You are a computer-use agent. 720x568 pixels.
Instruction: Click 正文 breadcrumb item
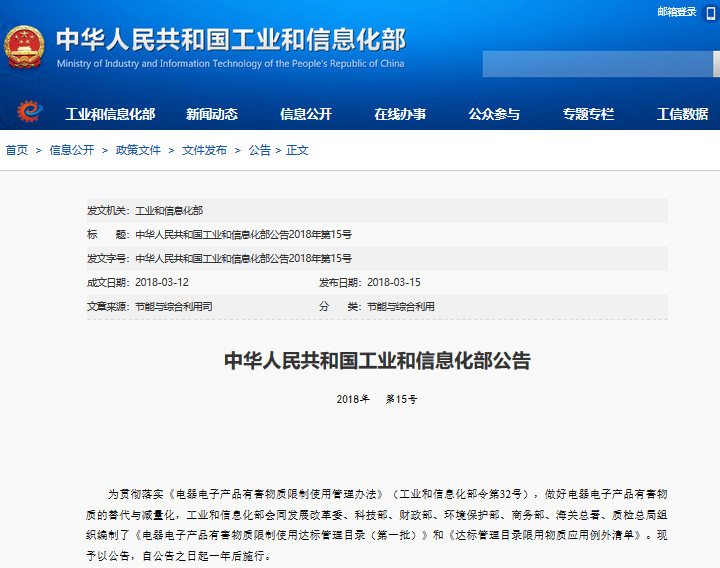coord(297,150)
